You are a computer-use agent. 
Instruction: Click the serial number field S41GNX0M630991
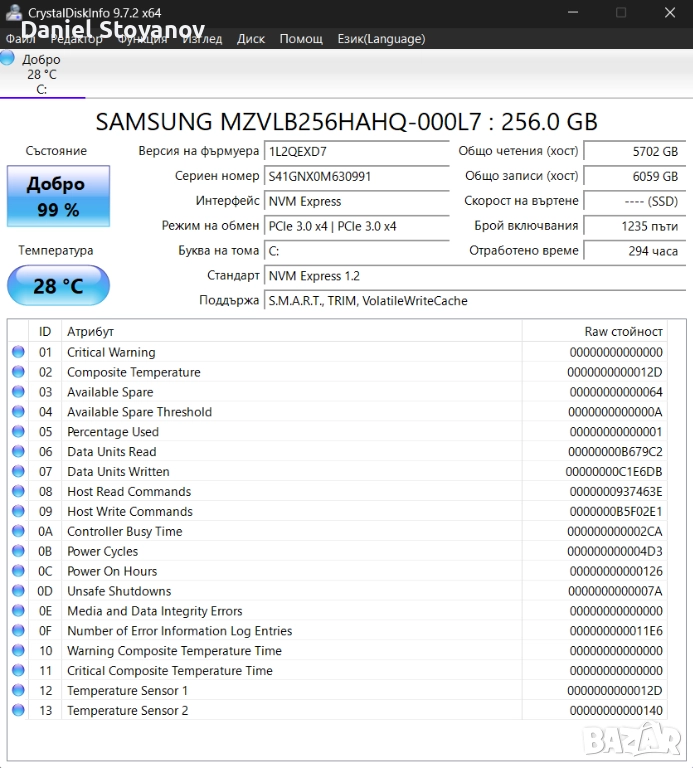(x=357, y=176)
